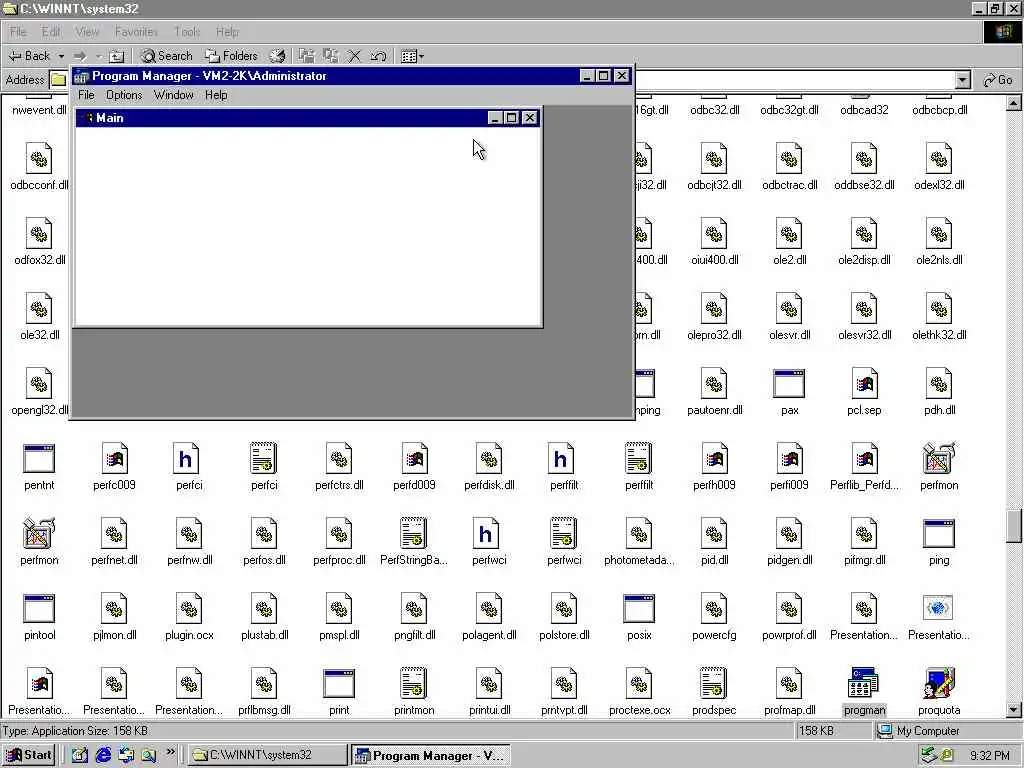This screenshot has width=1024, height=768.
Task: Select the pentnt file icon
Action: click(39, 458)
